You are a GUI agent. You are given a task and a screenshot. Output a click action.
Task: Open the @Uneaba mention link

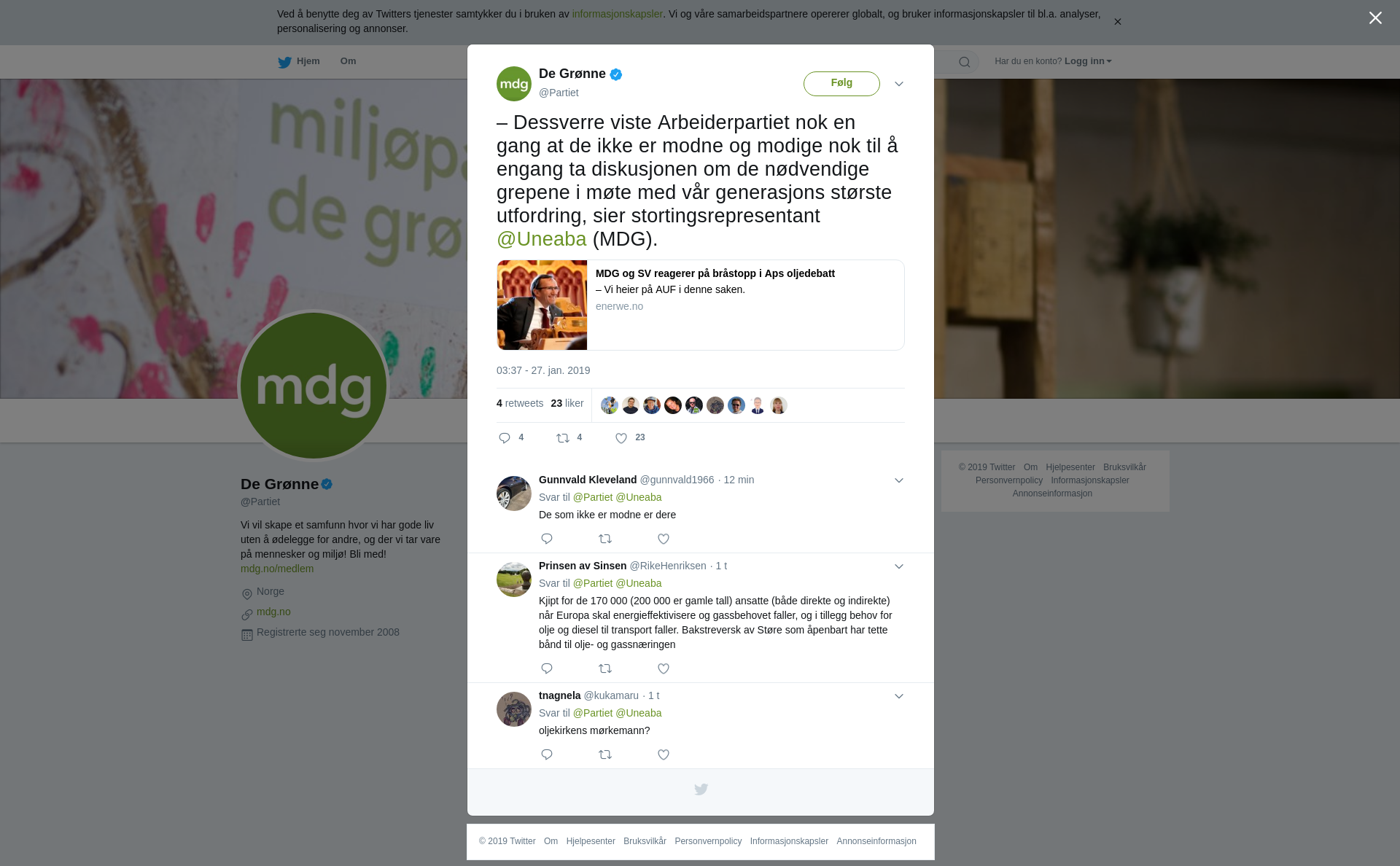coord(541,239)
